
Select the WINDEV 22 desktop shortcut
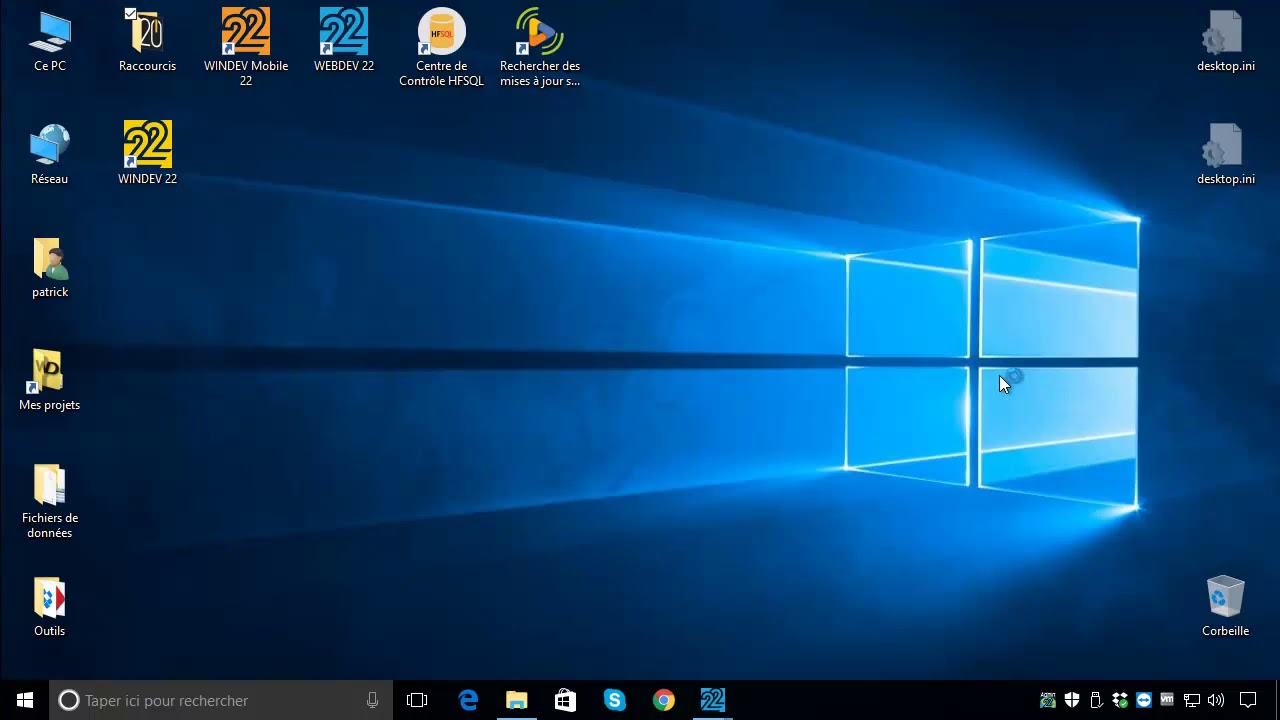[x=147, y=154]
